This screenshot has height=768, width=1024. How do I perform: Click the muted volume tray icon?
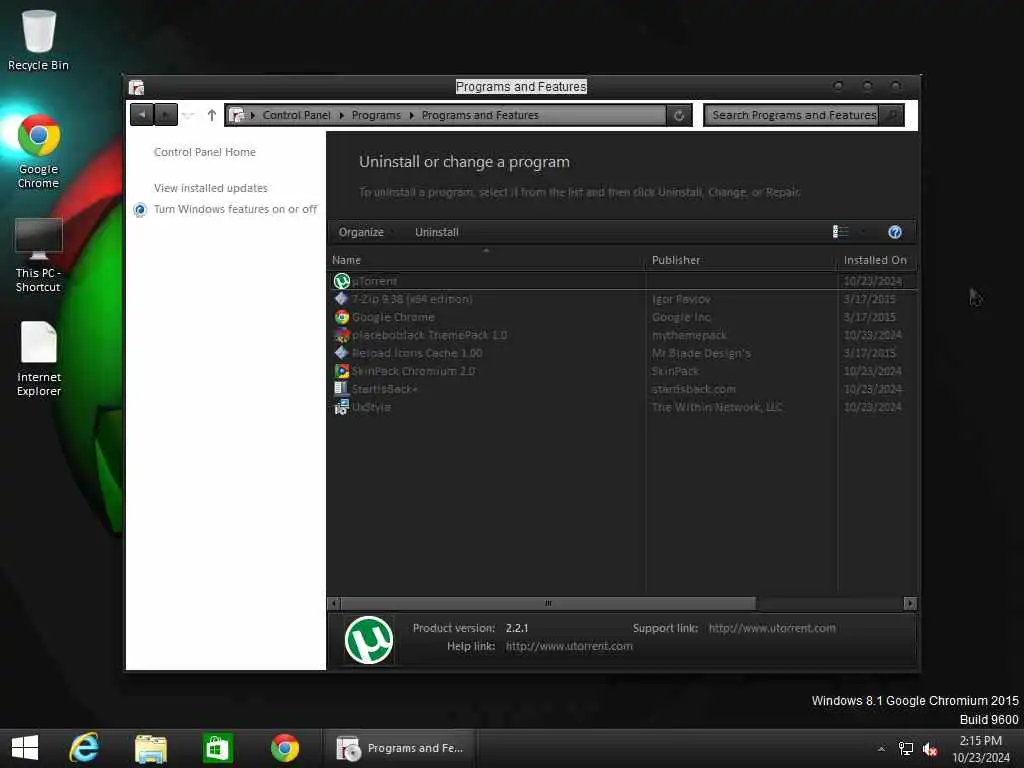pyautogui.click(x=930, y=749)
